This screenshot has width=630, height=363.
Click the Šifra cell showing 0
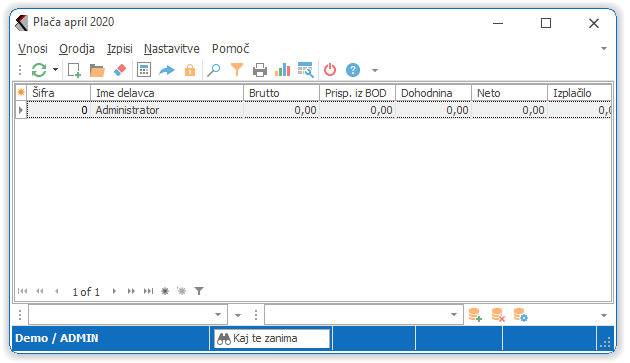pyautogui.click(x=59, y=110)
